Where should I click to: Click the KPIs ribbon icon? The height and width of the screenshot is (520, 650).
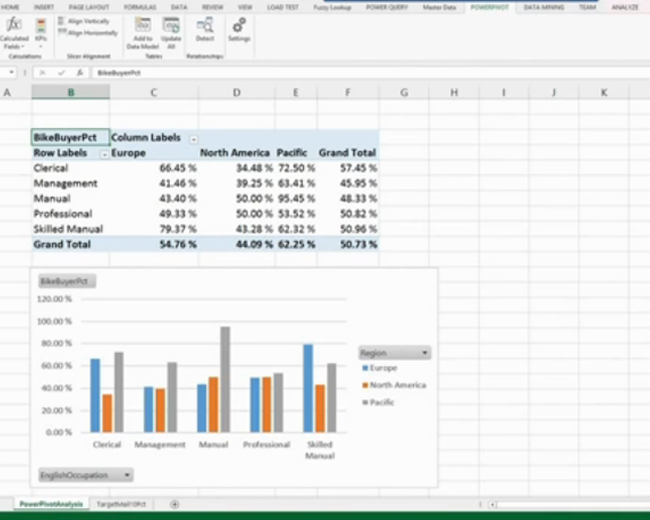click(x=41, y=25)
